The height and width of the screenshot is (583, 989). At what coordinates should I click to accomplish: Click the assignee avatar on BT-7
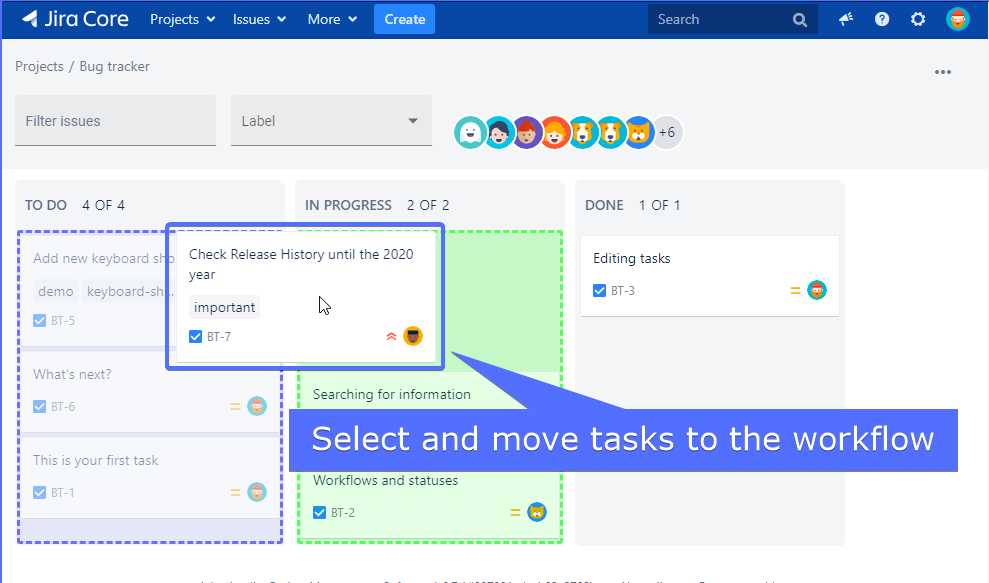413,336
